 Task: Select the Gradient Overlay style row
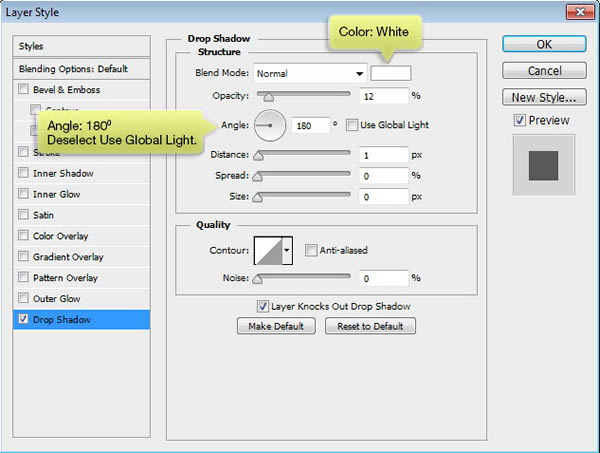coord(82,257)
